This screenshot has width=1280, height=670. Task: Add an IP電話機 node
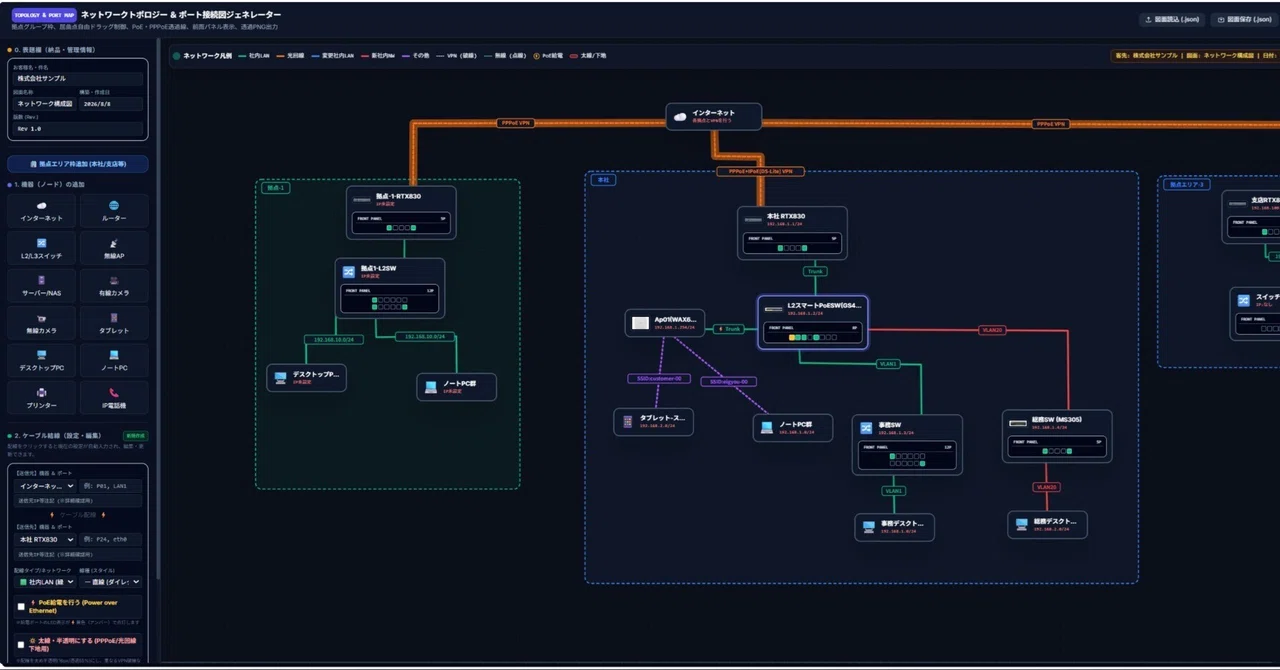point(114,398)
